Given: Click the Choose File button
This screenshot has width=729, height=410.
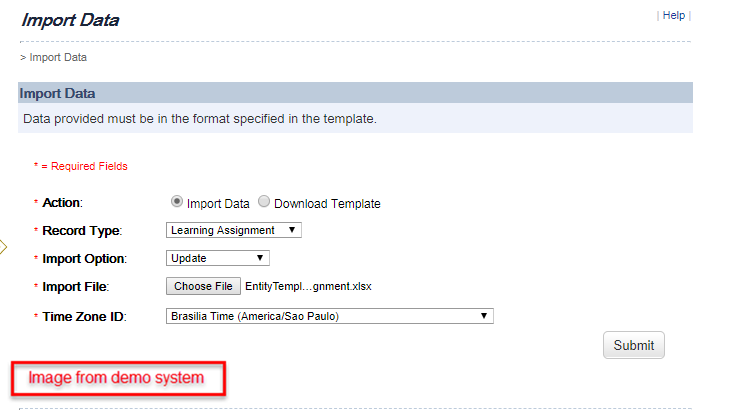Looking at the screenshot, I should 203,286.
